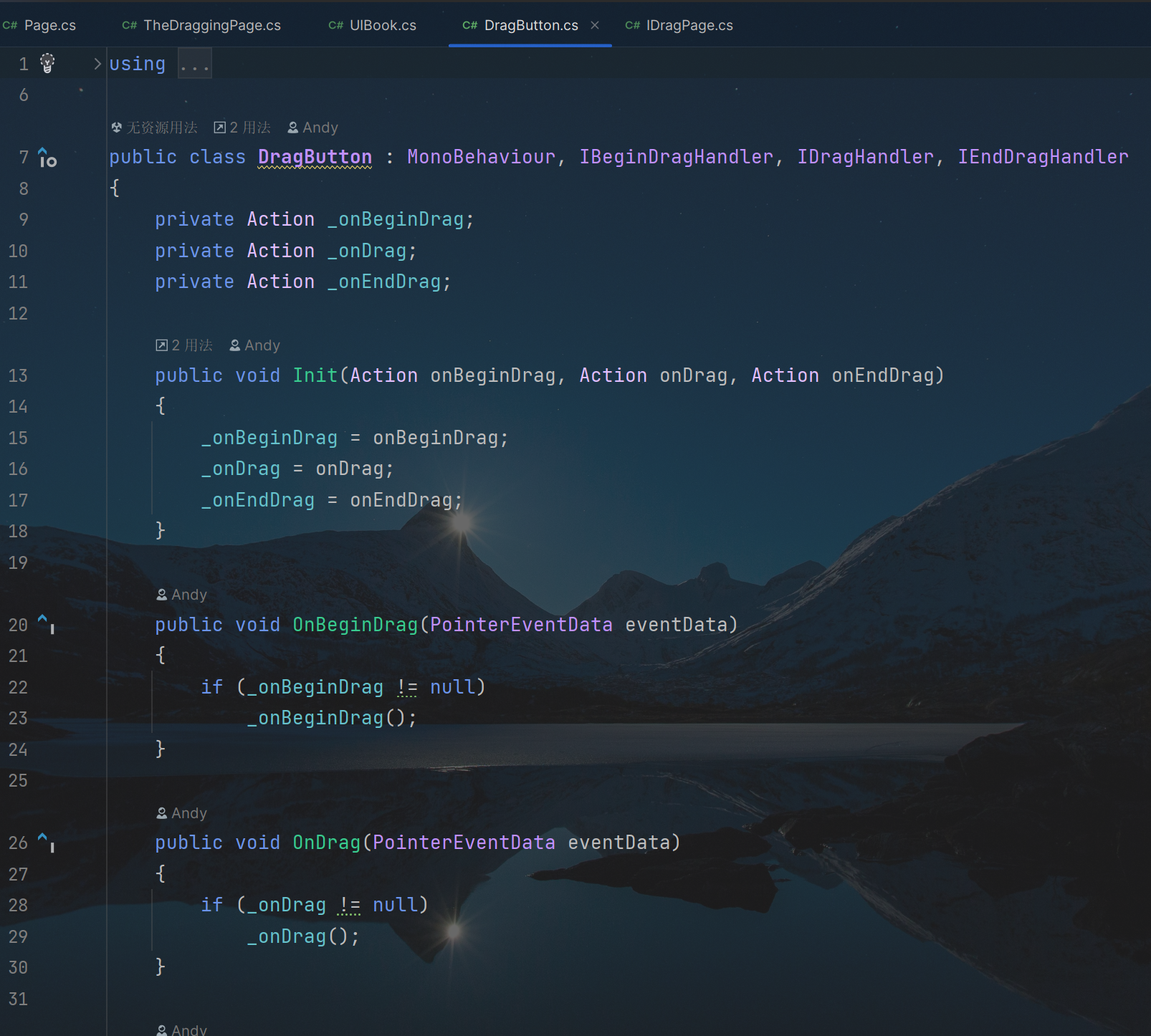Click the _onEndDrag field declaration on line 11
This screenshot has width=1151, height=1036.
pyautogui.click(x=384, y=282)
